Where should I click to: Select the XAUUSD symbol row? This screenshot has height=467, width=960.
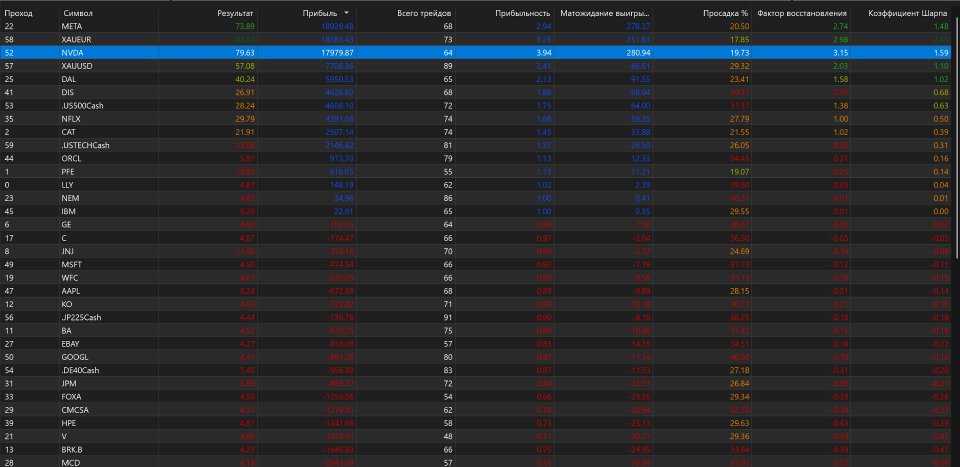pos(476,66)
